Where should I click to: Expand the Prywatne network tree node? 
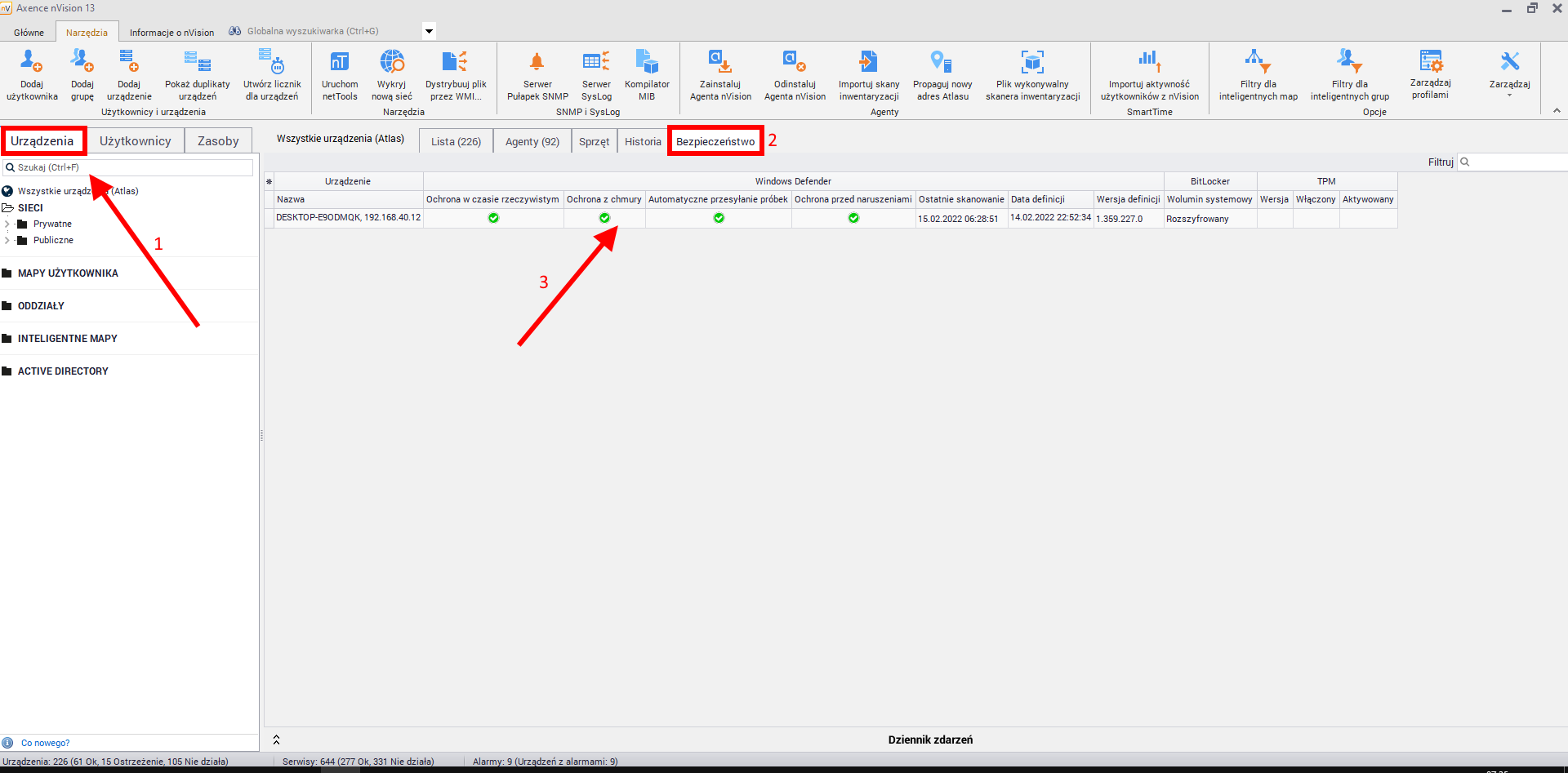click(x=7, y=224)
